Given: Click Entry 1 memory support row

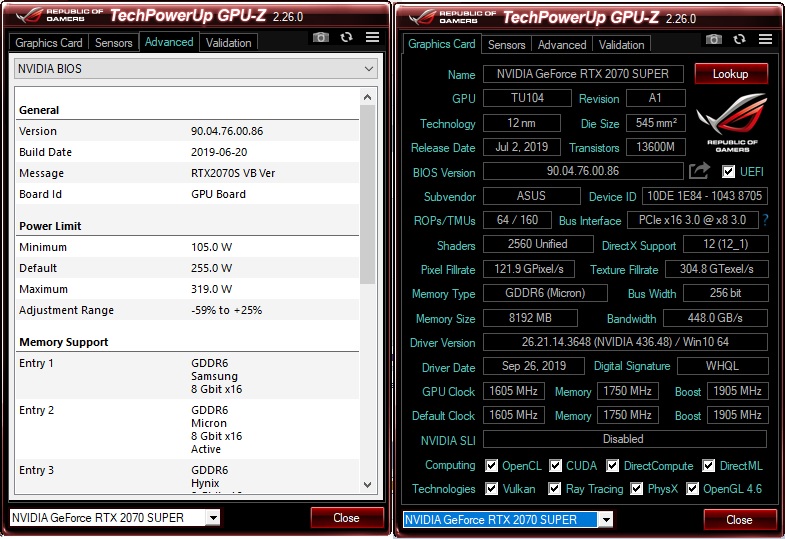Looking at the screenshot, I should (x=187, y=376).
